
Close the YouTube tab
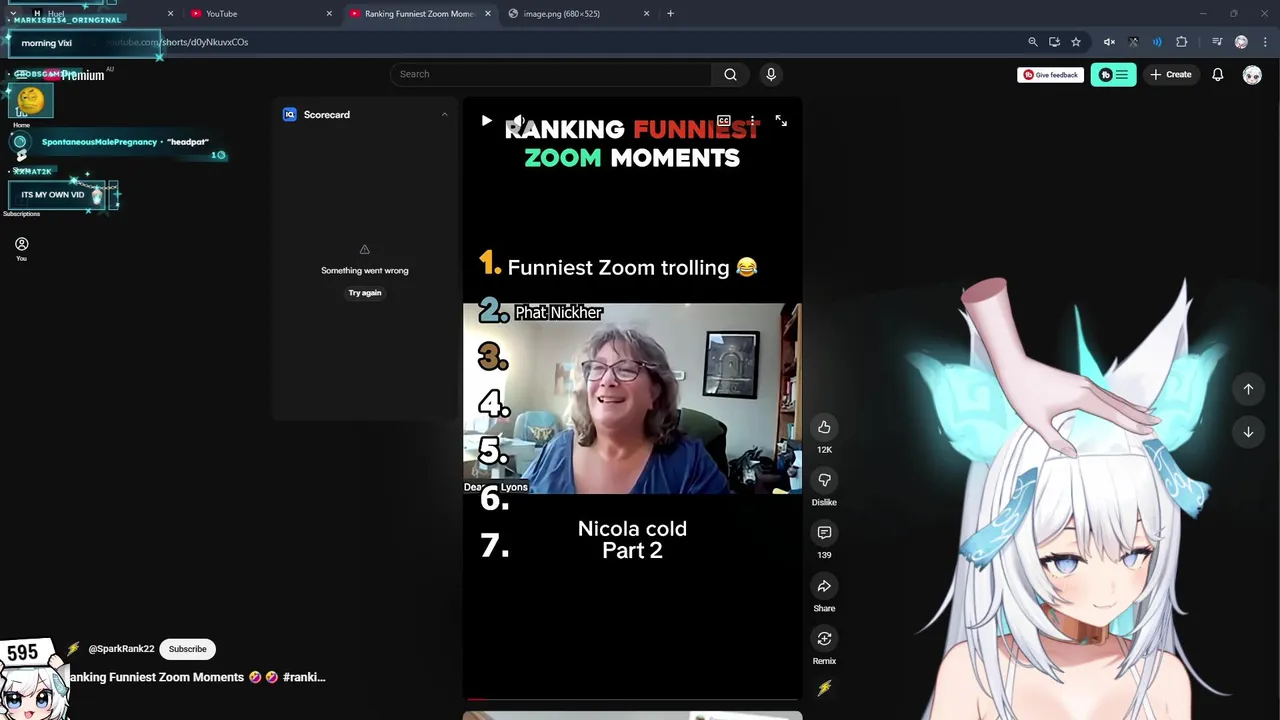pos(329,13)
